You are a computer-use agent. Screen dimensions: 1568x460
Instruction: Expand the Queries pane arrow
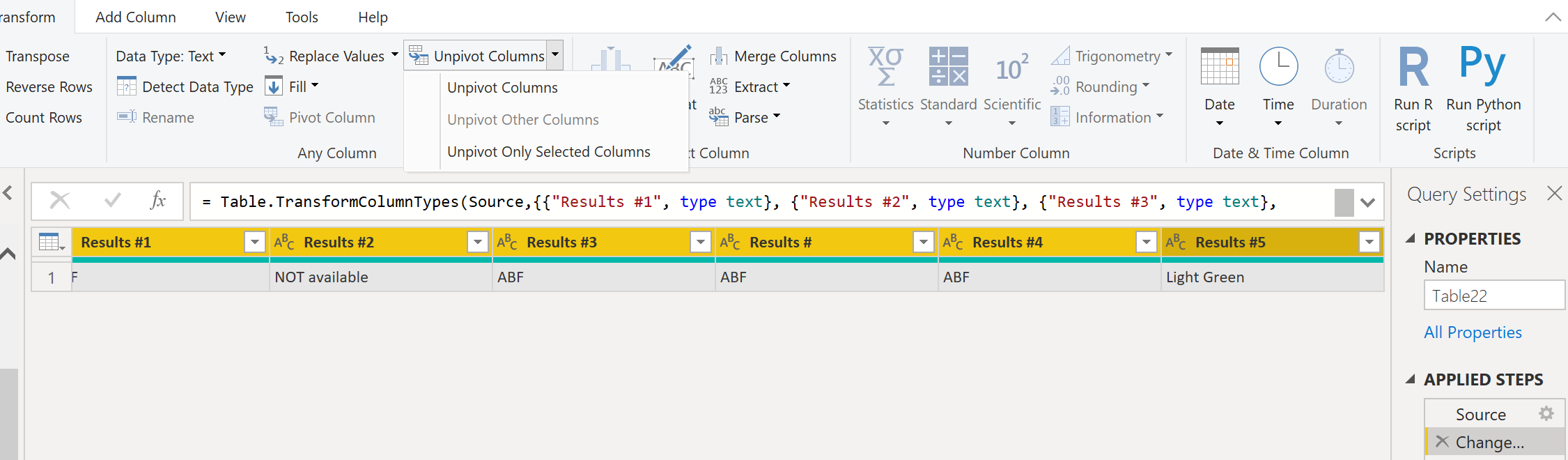pos(8,193)
